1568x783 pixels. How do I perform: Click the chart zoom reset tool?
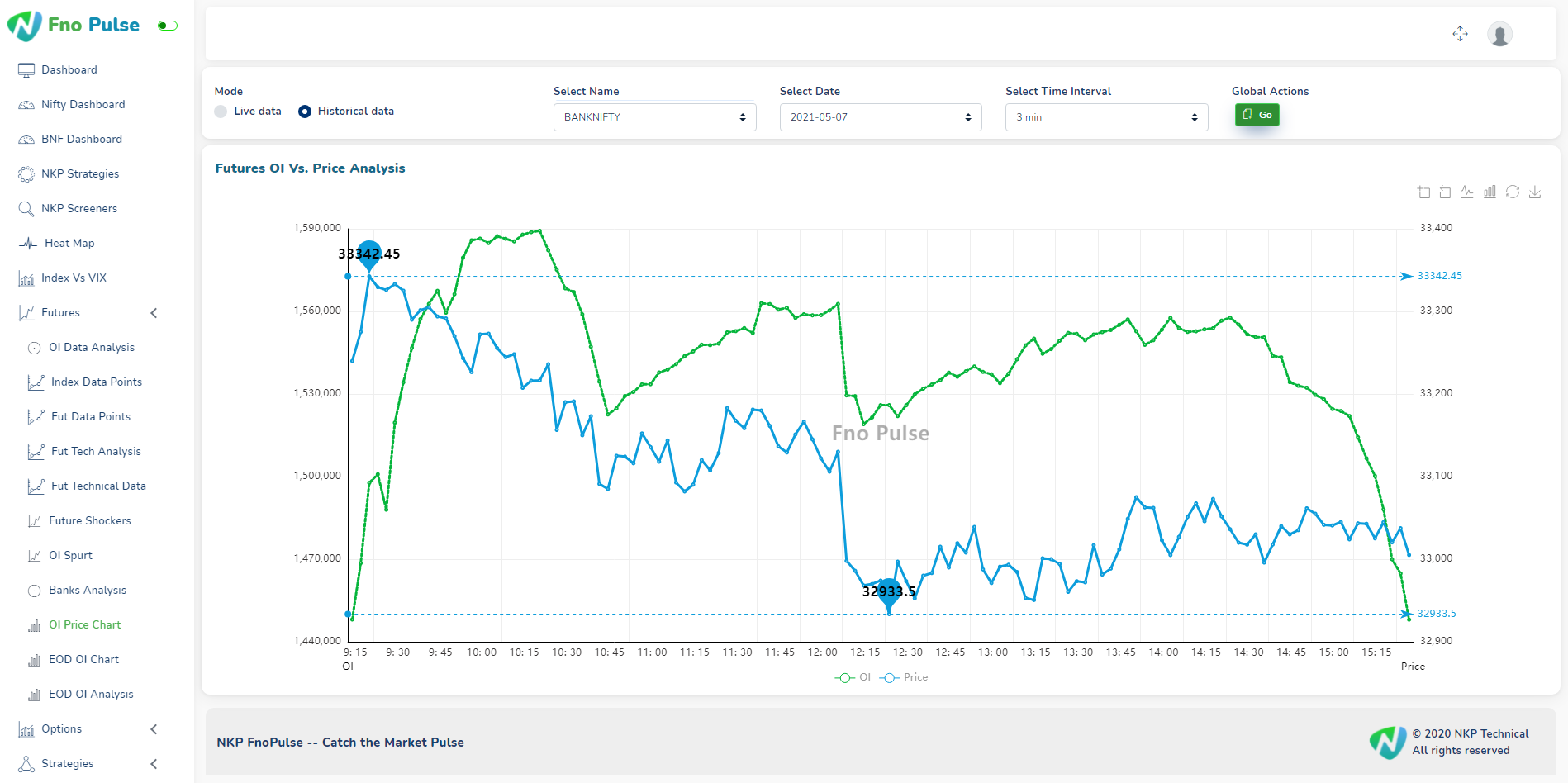(1445, 192)
